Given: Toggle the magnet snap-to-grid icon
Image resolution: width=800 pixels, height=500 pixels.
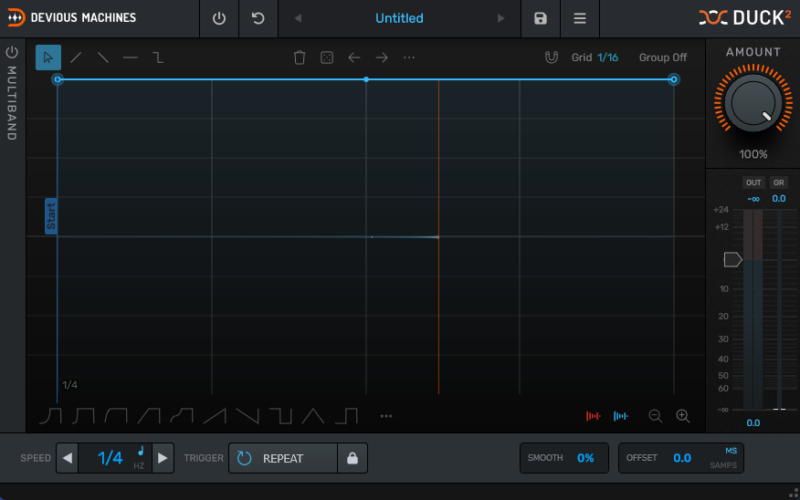Looking at the screenshot, I should [x=551, y=57].
